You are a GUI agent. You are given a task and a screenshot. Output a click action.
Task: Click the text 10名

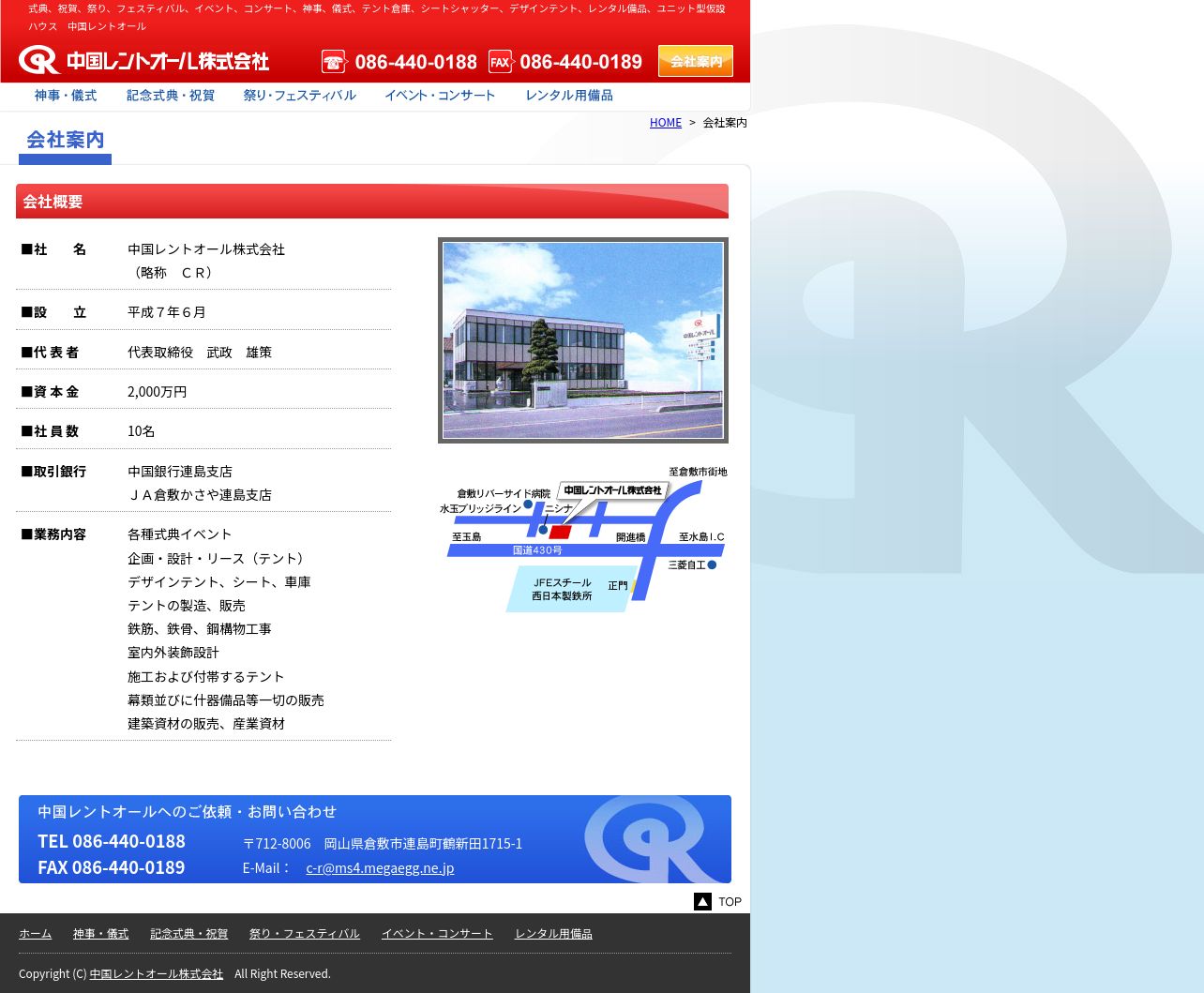point(142,431)
